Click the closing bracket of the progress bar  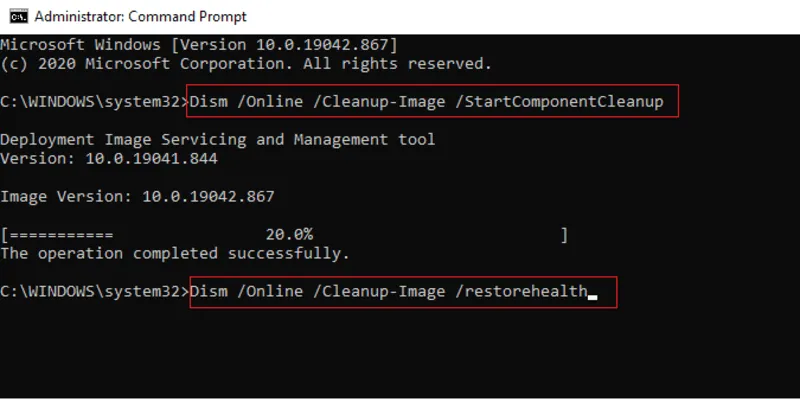pyautogui.click(x=564, y=235)
